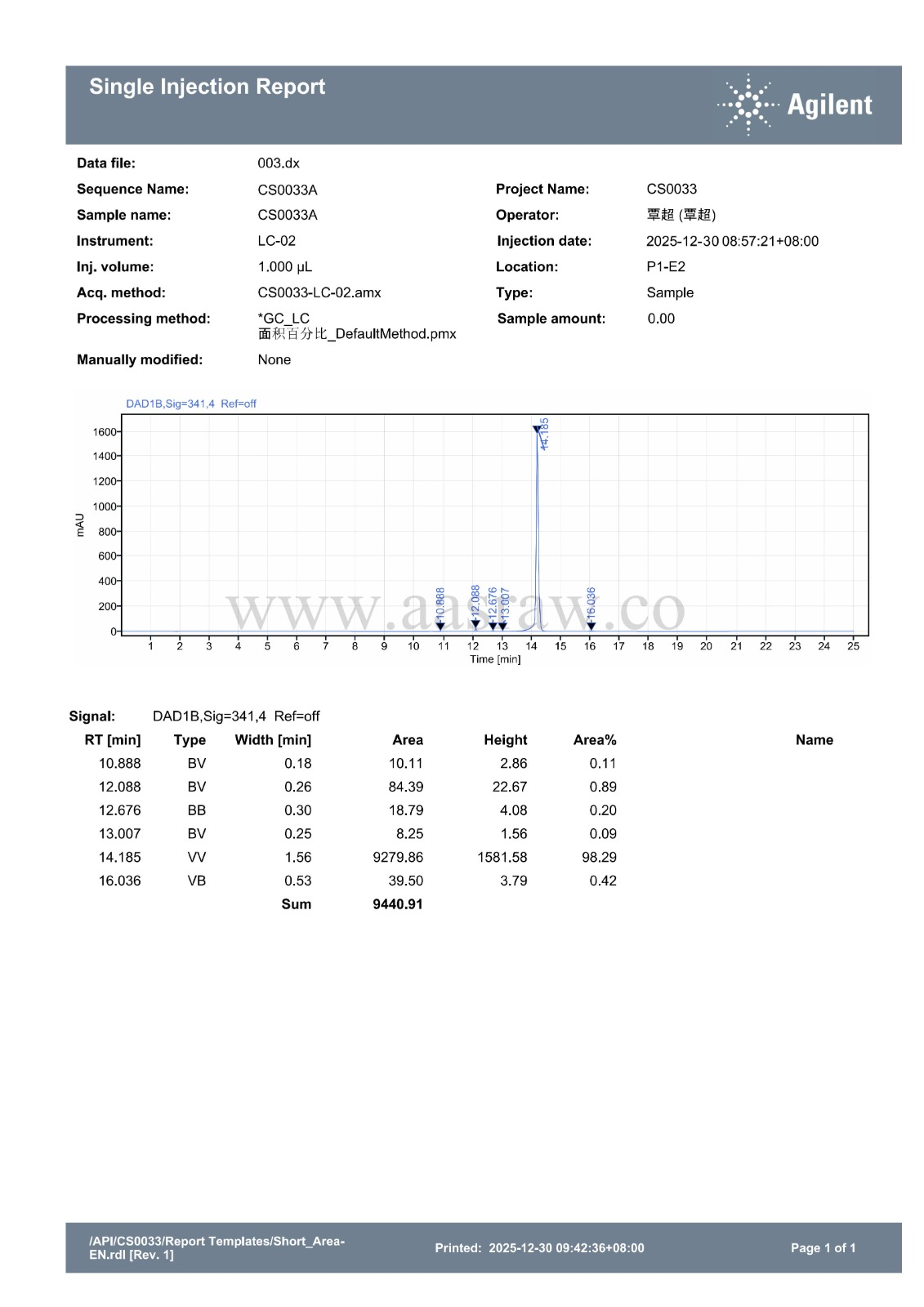This screenshot has height=1307, width=924.
Task: Click the report template path in footer
Action: [216, 1247]
